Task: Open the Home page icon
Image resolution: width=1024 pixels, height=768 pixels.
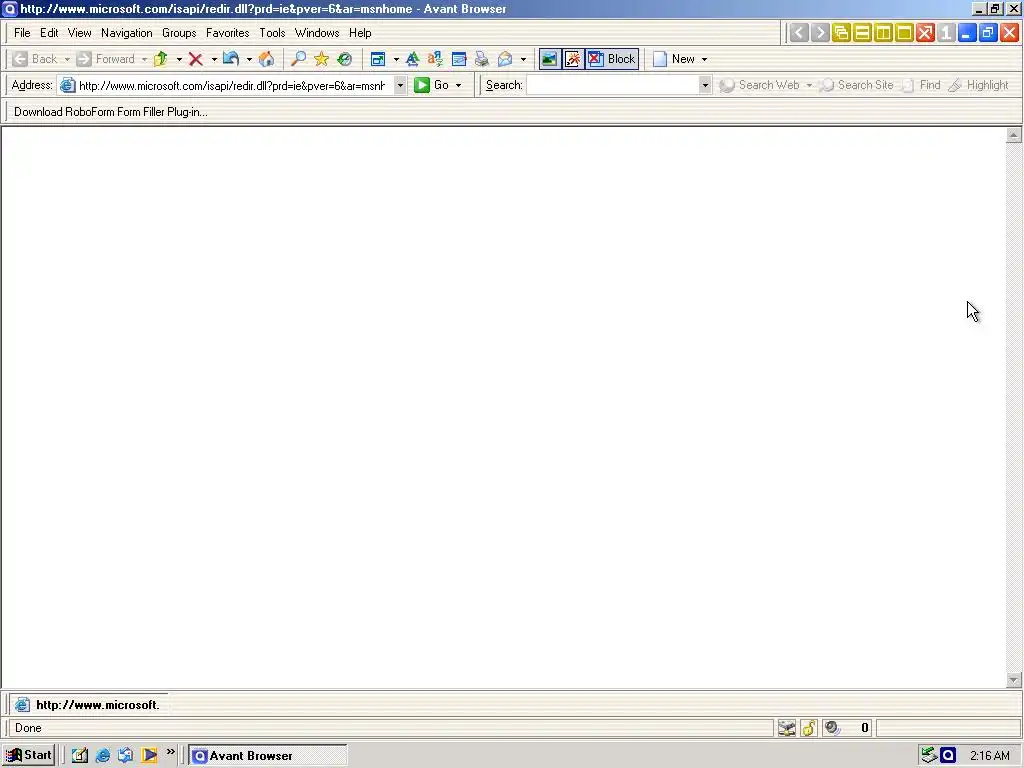Action: click(x=266, y=59)
